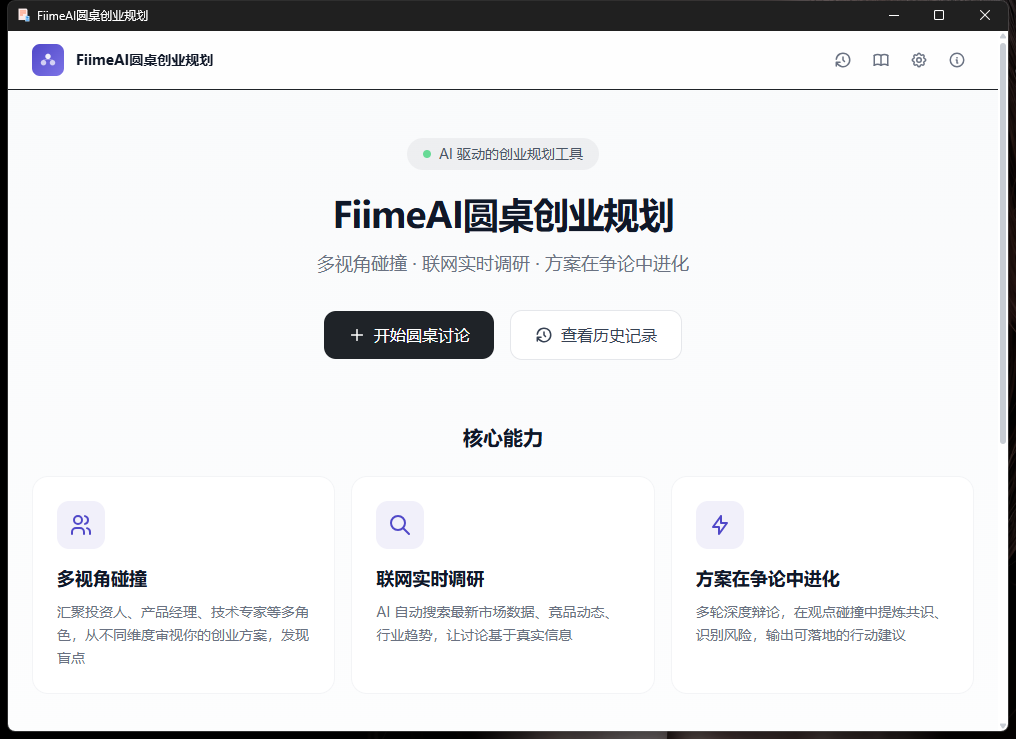Open 查看历史记录 button
This screenshot has width=1016, height=739.
click(x=596, y=335)
